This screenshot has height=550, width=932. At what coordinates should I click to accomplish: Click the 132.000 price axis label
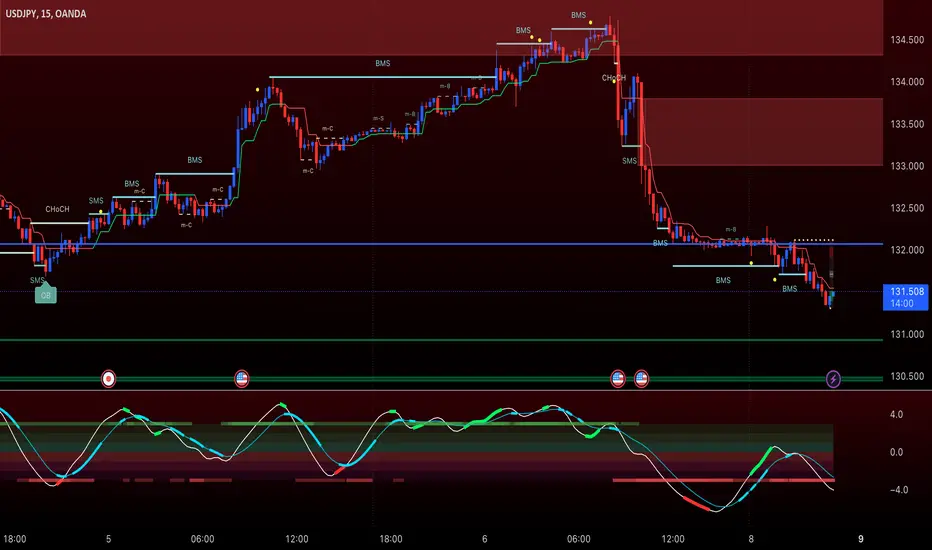[x=907, y=250]
